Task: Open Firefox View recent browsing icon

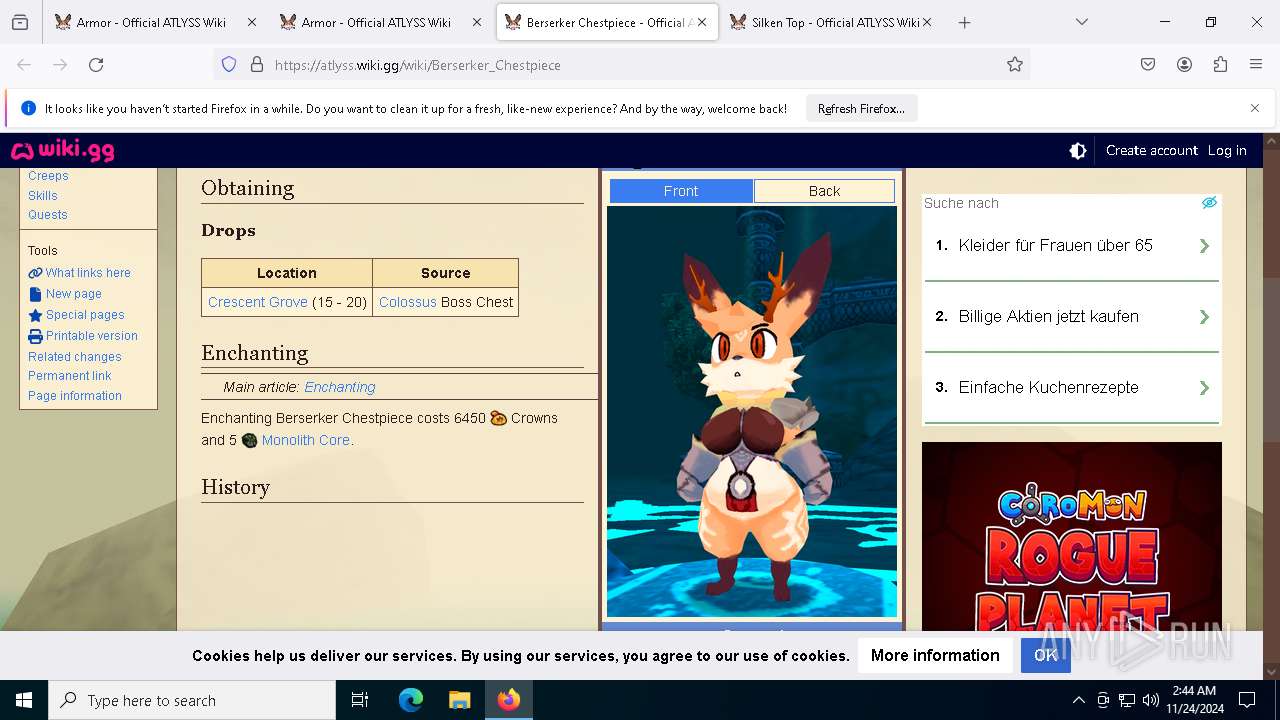Action: click(20, 22)
